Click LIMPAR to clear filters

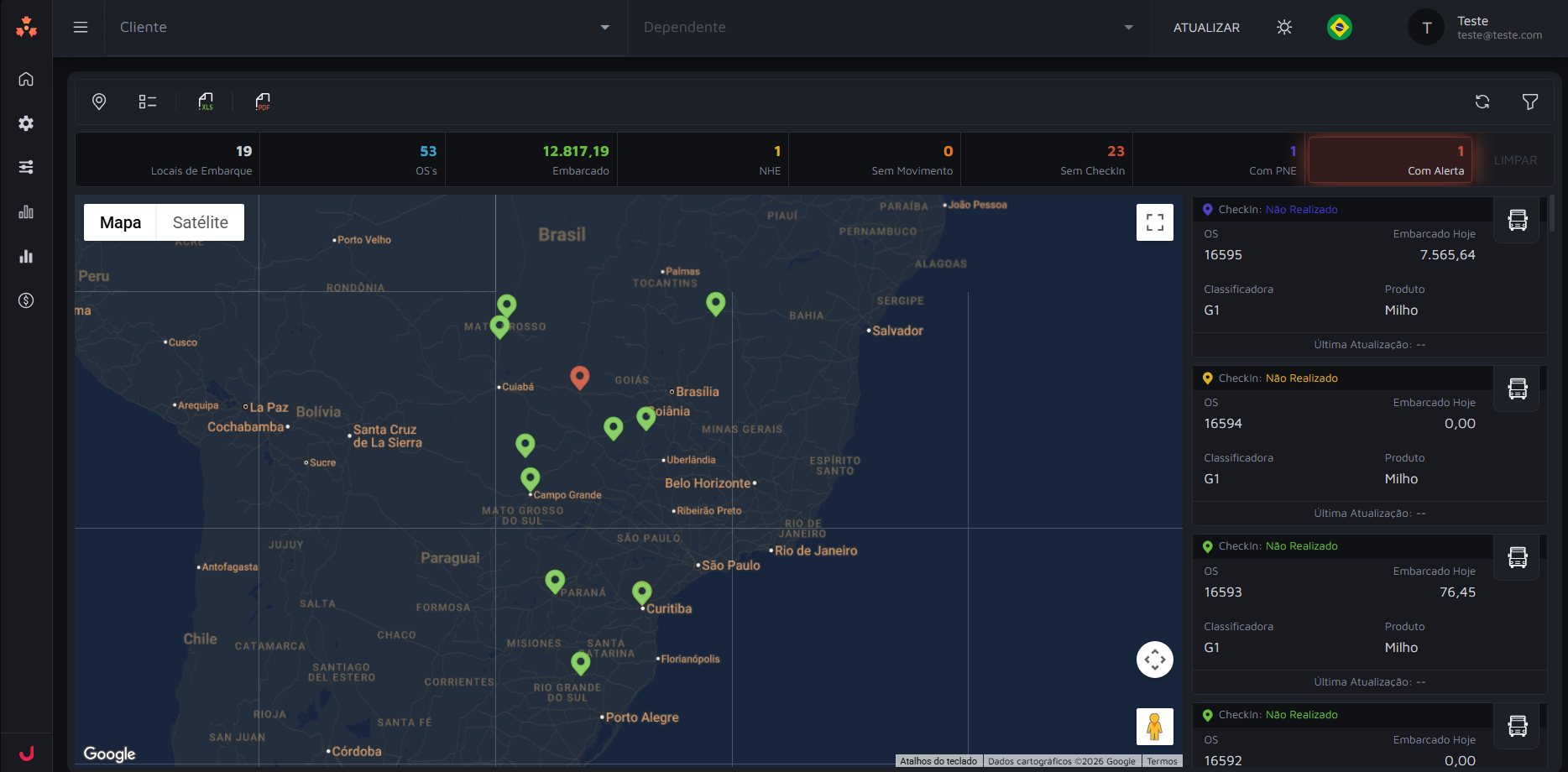pos(1515,160)
